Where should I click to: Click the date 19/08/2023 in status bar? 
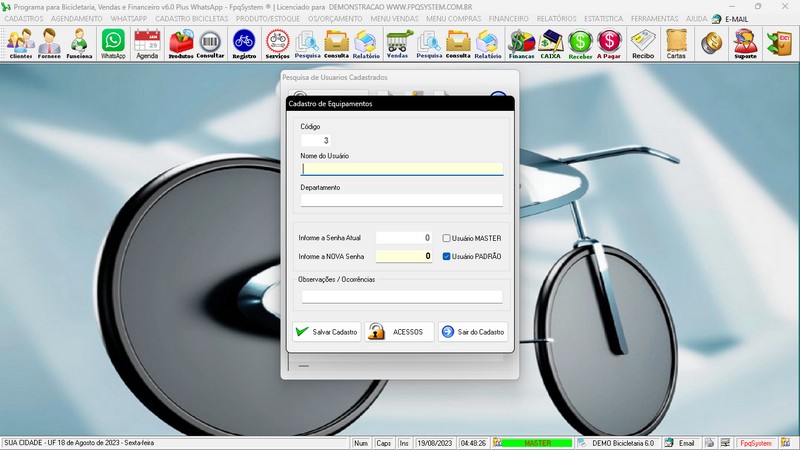[435, 443]
